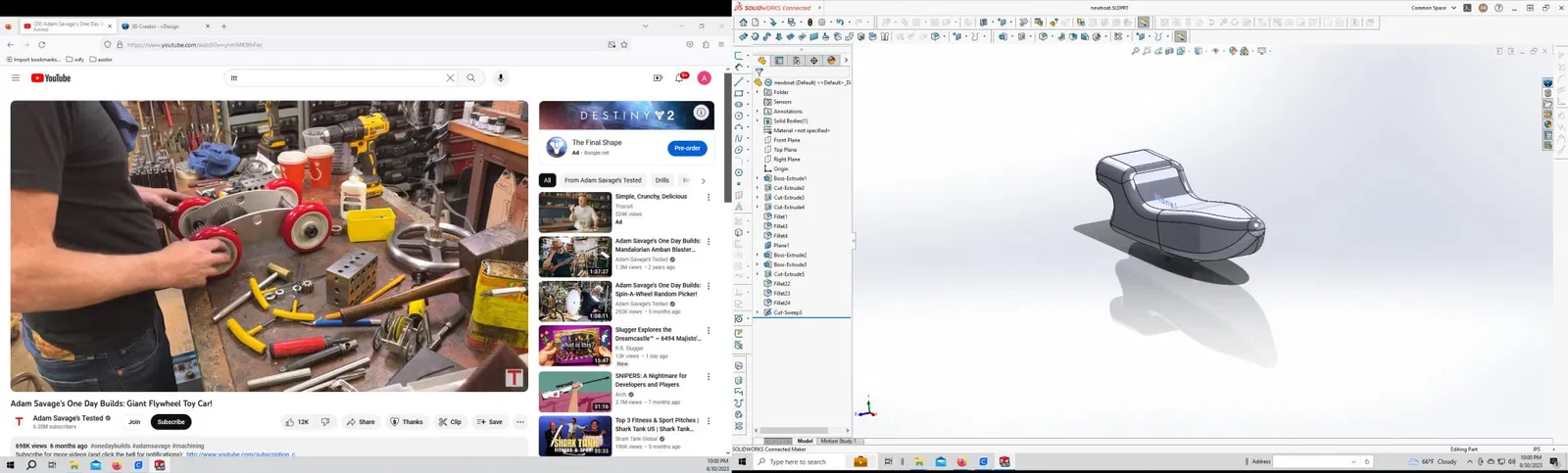Open the Mandalorian Amban Blaster video thumbnail
This screenshot has height=473, width=1568.
click(x=575, y=258)
